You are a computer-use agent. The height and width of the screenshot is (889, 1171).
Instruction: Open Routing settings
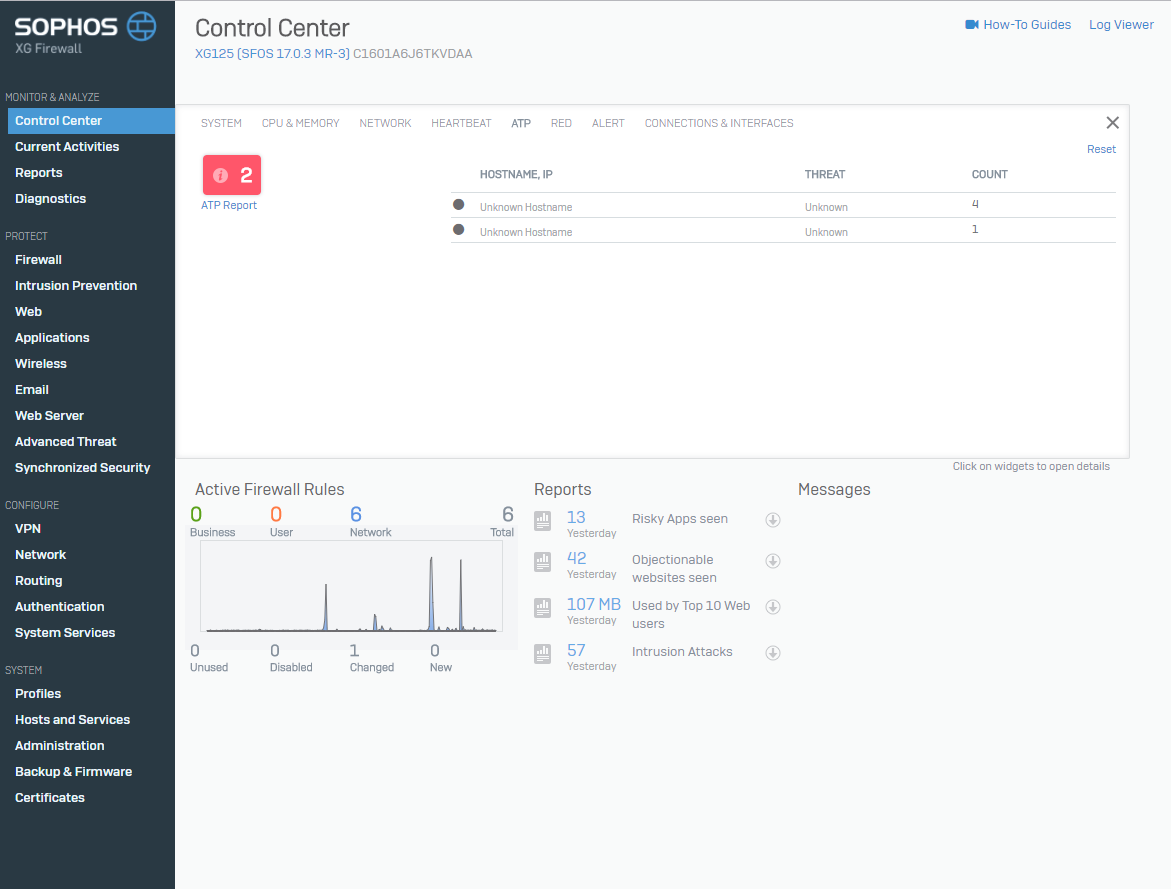(39, 580)
